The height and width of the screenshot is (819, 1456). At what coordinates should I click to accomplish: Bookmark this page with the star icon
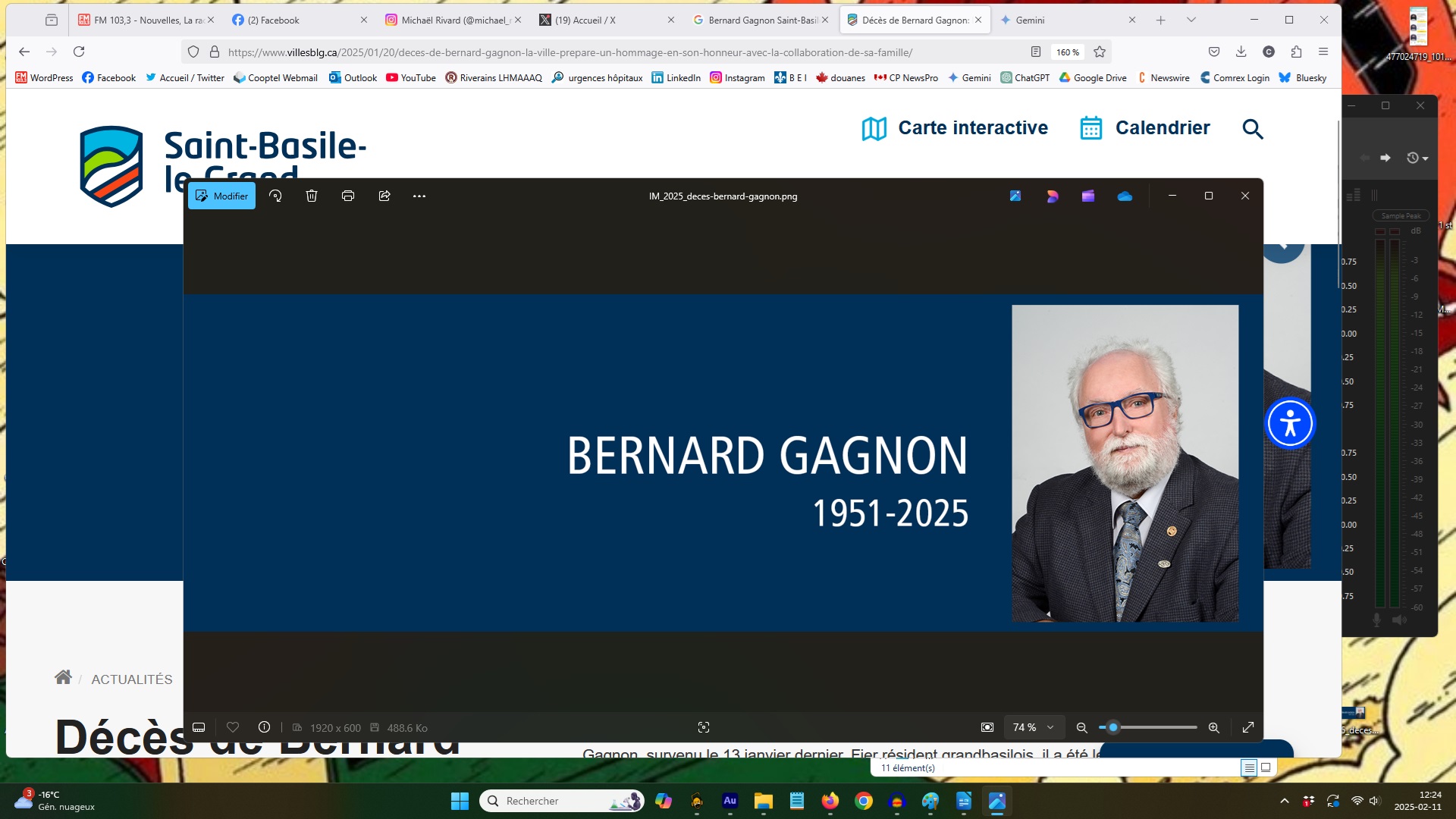[1100, 52]
